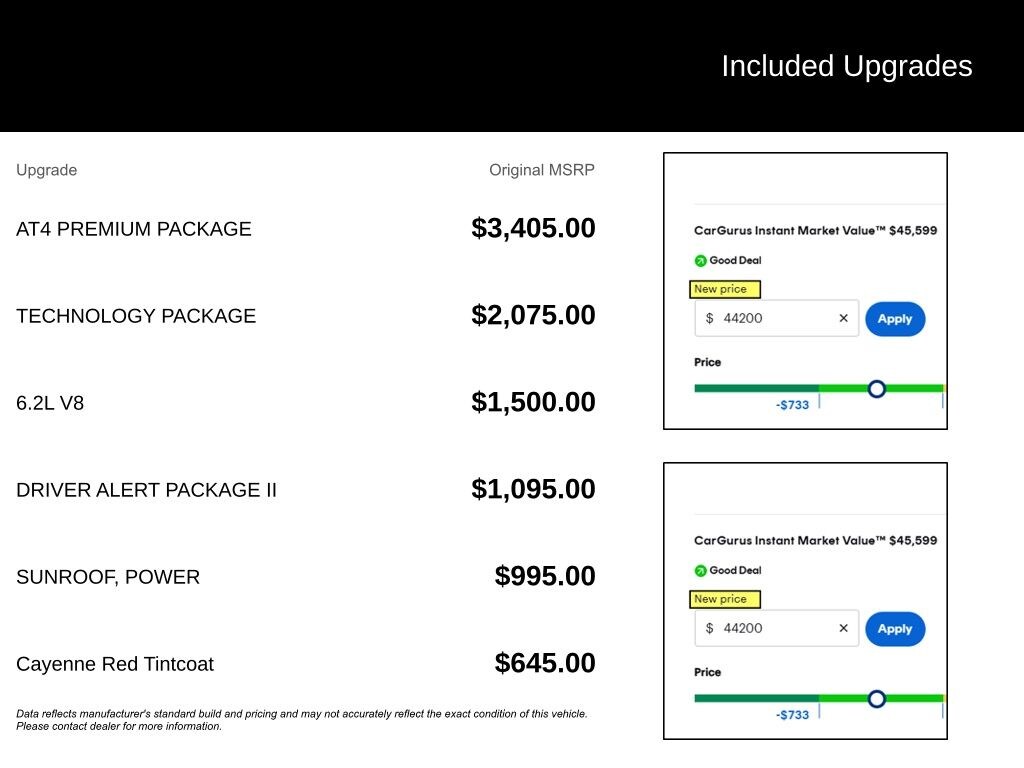Click the 6.2L V8 upgrade entry
The image size is (1024, 768).
point(50,403)
